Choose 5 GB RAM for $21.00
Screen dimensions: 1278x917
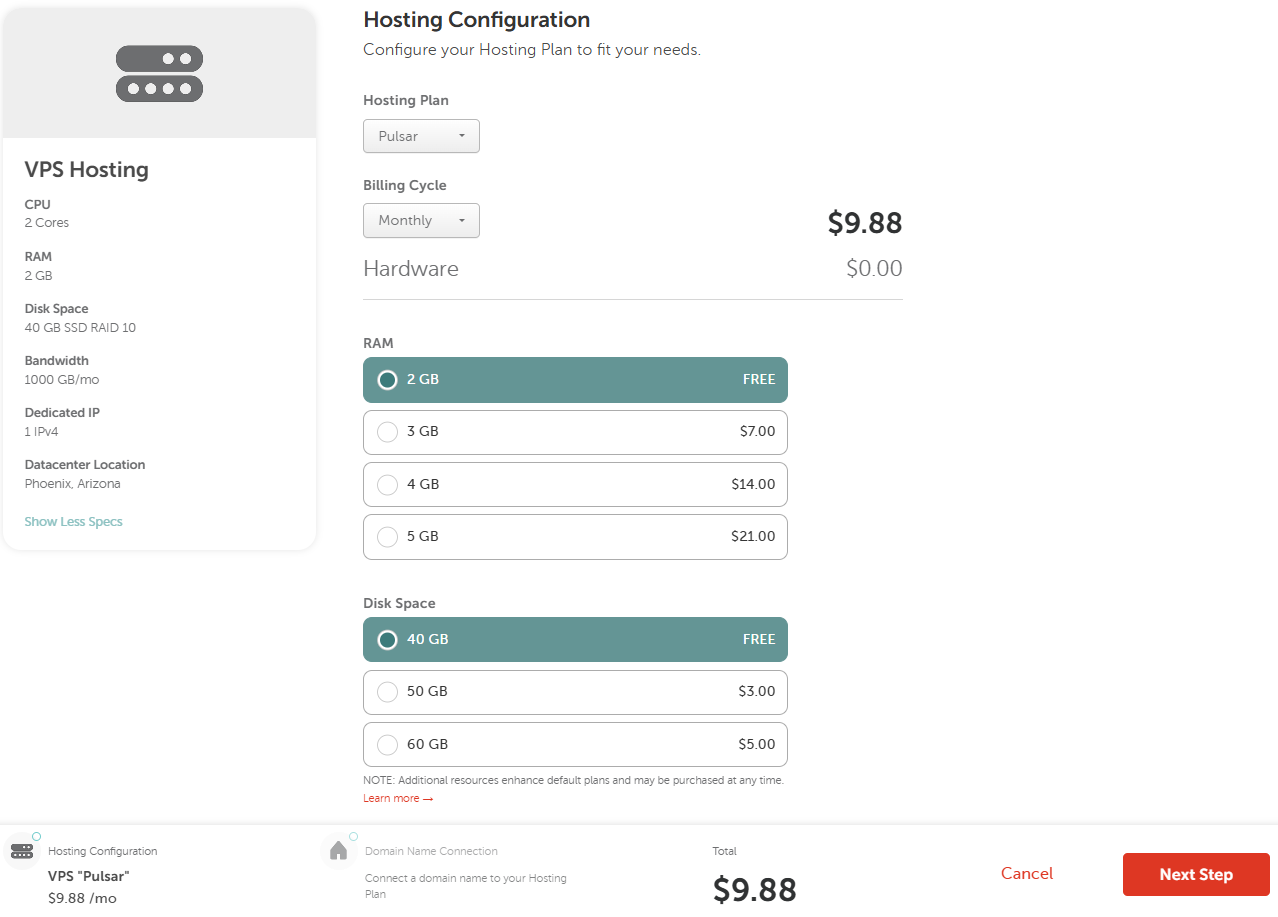click(x=575, y=537)
